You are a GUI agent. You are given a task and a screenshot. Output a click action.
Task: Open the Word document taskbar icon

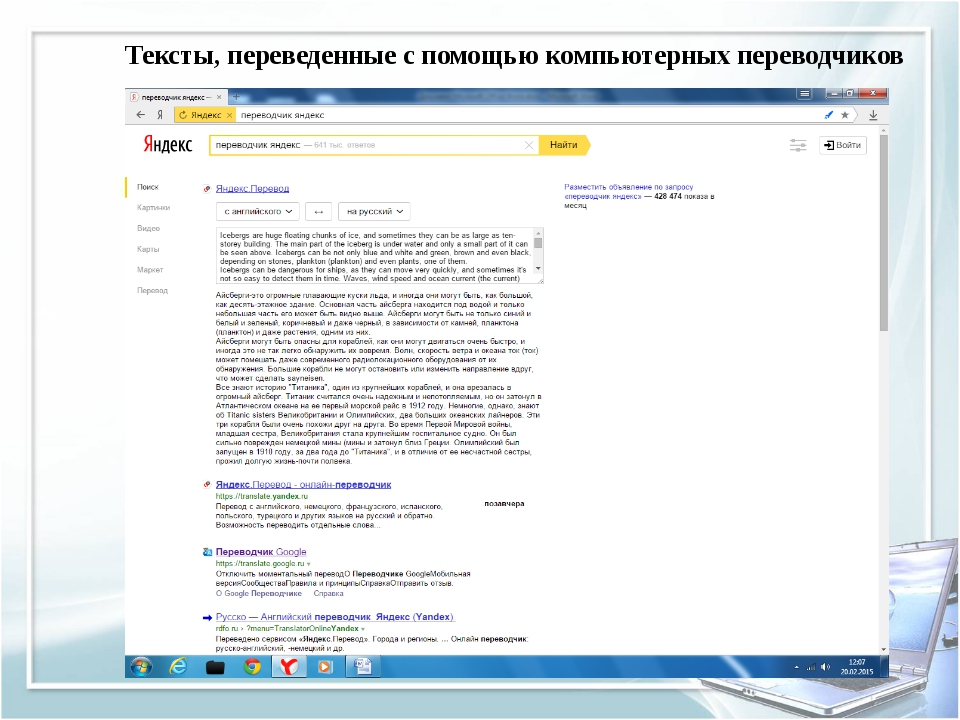(362, 666)
